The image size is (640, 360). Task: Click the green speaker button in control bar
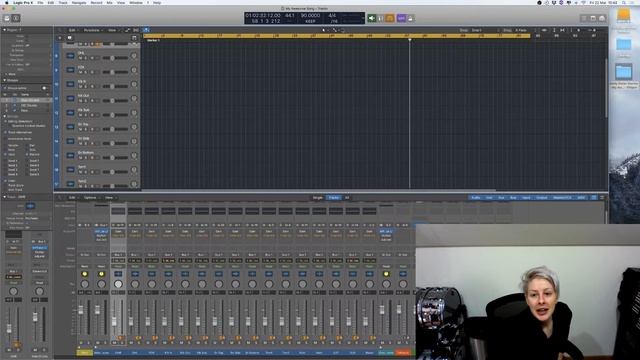click(x=371, y=18)
